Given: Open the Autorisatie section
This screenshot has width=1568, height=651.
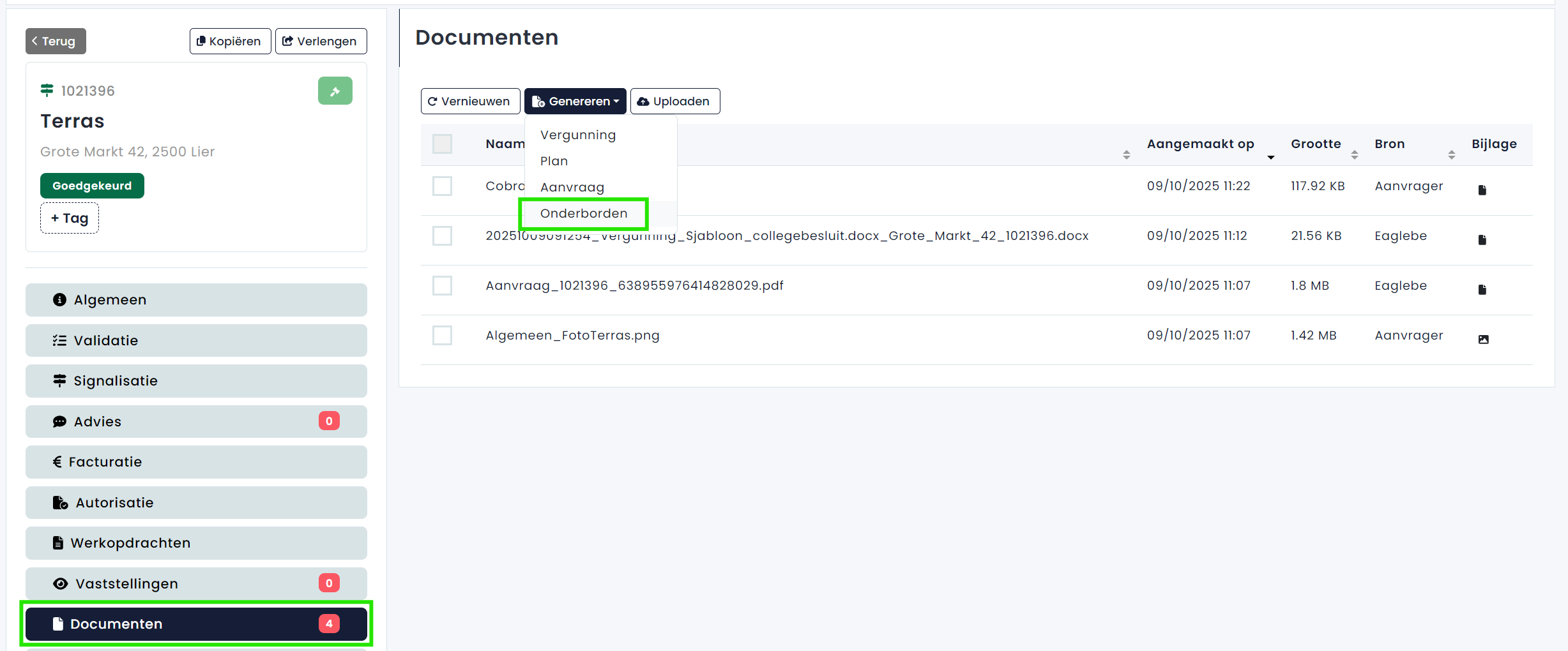Looking at the screenshot, I should click(x=196, y=503).
